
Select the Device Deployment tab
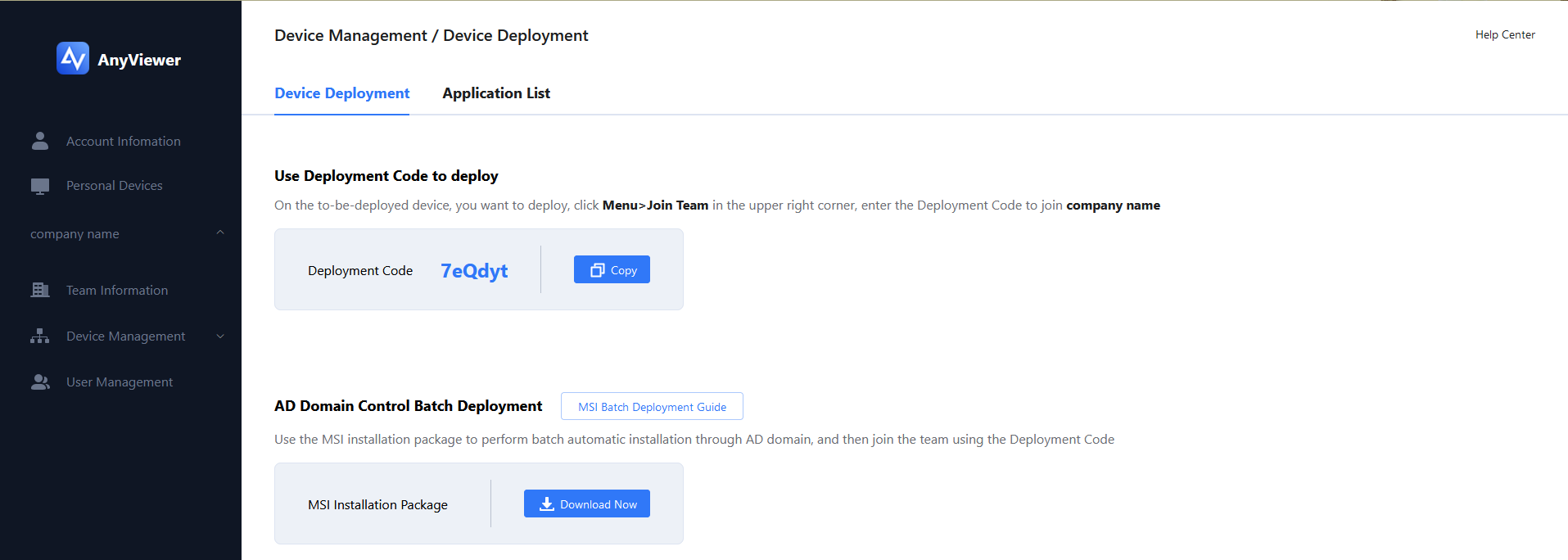click(341, 93)
